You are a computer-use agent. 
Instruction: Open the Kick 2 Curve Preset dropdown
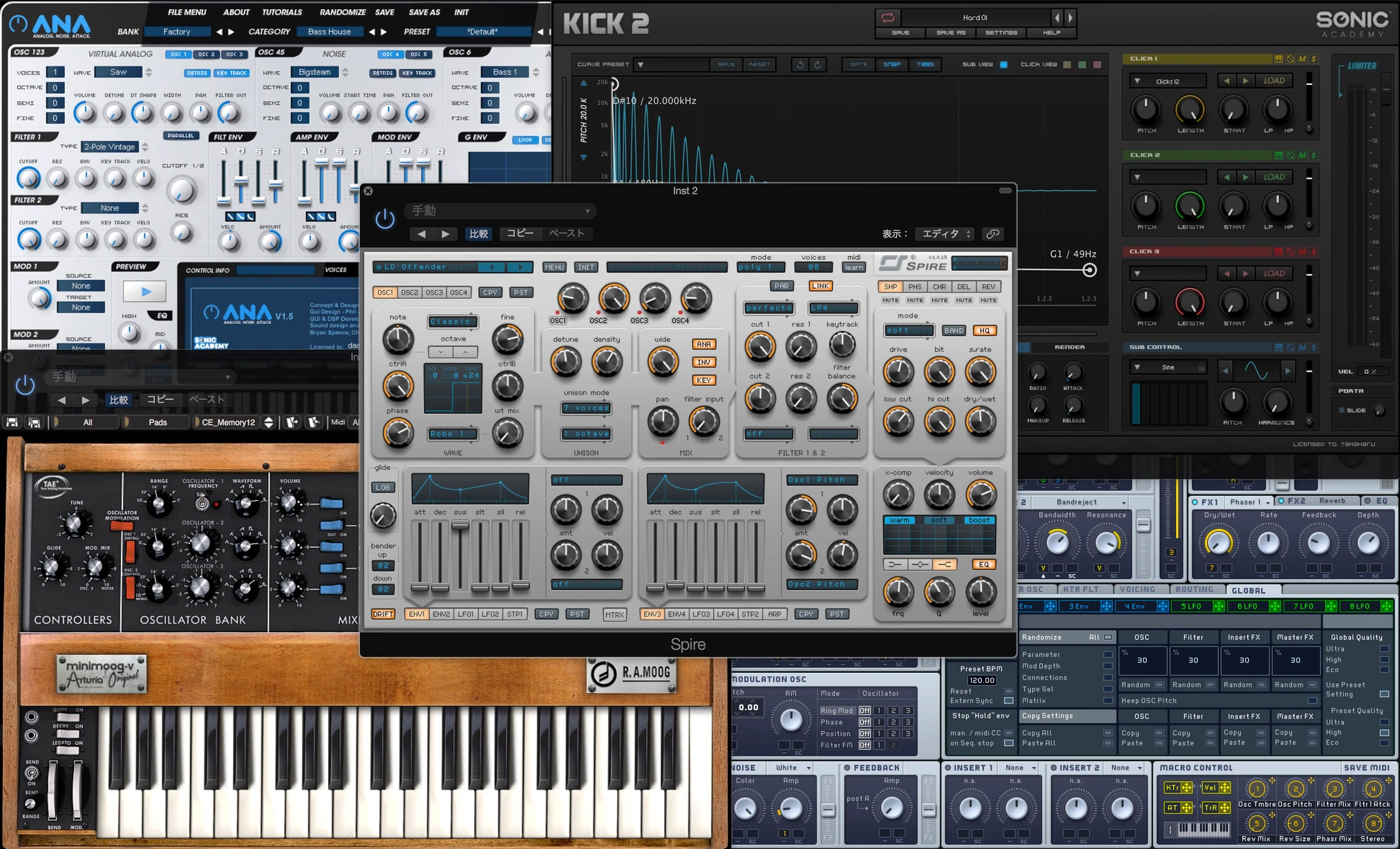click(x=670, y=64)
